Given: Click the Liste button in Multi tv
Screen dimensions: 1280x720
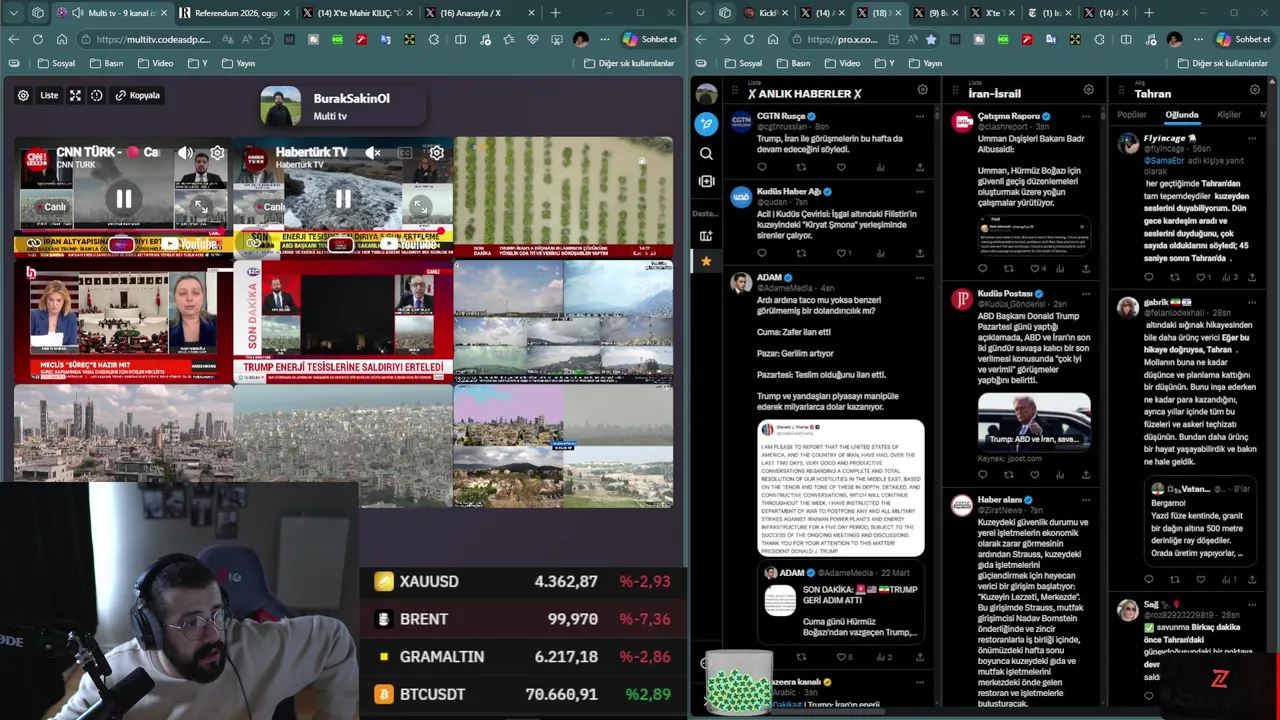Looking at the screenshot, I should click(49, 95).
